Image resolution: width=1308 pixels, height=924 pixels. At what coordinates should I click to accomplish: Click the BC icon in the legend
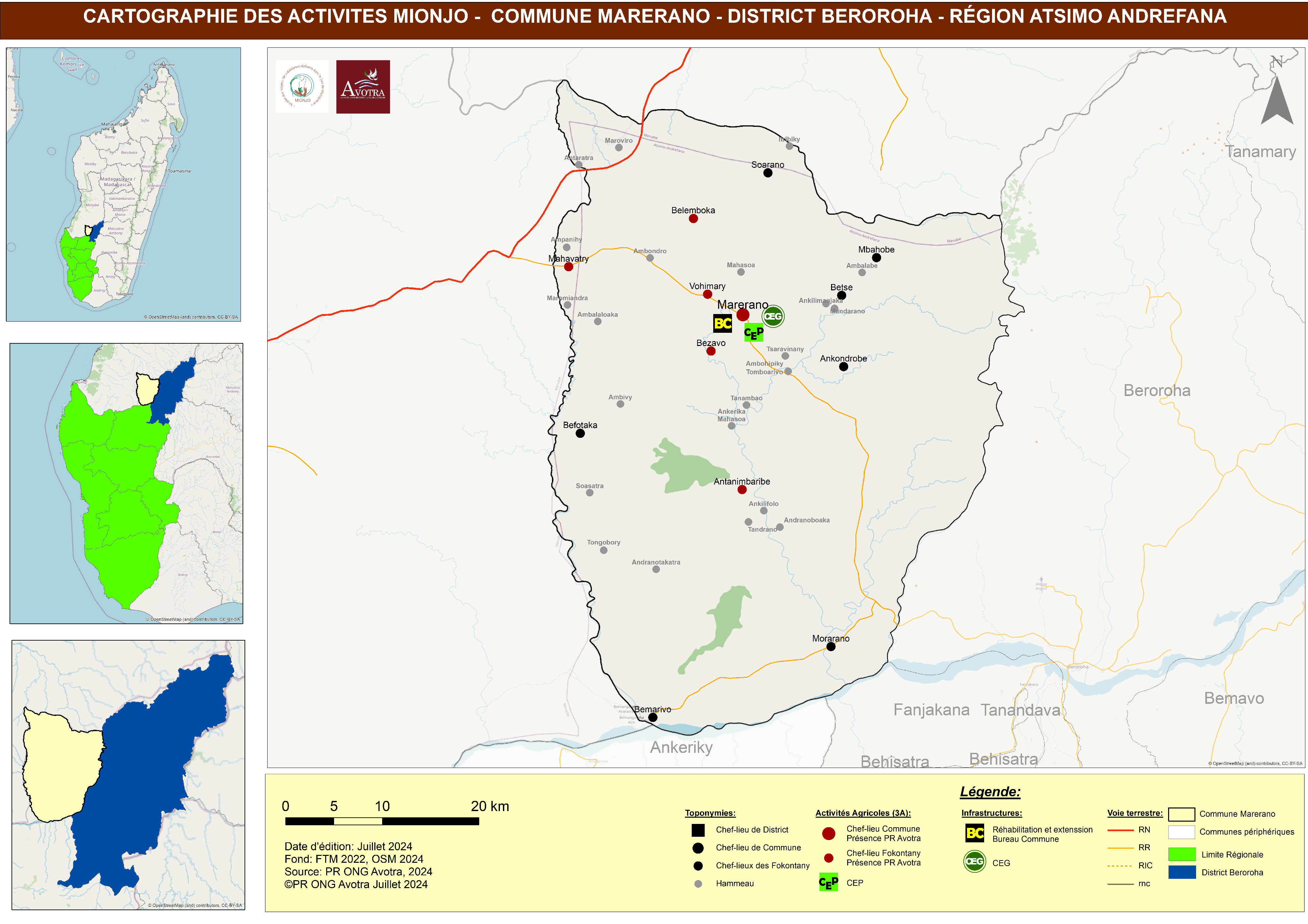click(x=975, y=833)
